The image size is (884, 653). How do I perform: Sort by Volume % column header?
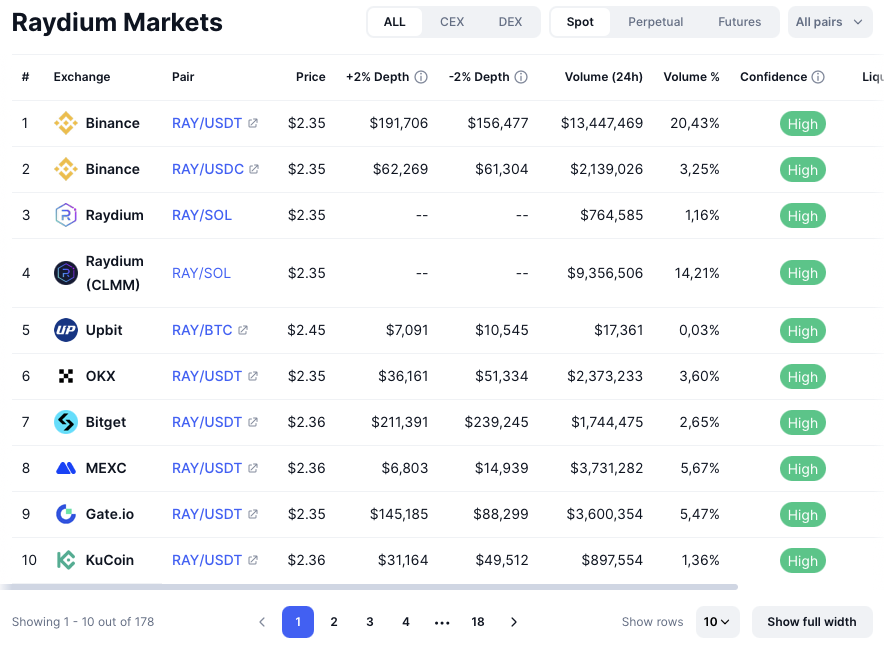pos(691,77)
